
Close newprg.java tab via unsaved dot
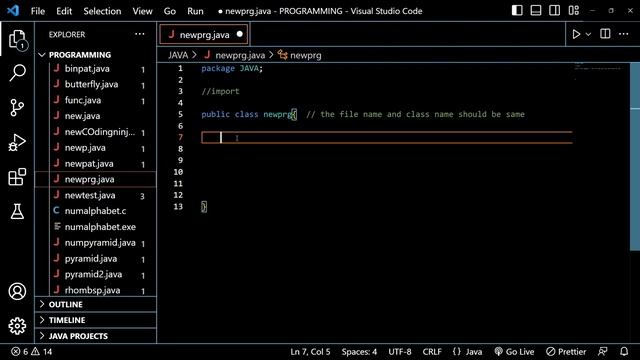click(240, 34)
